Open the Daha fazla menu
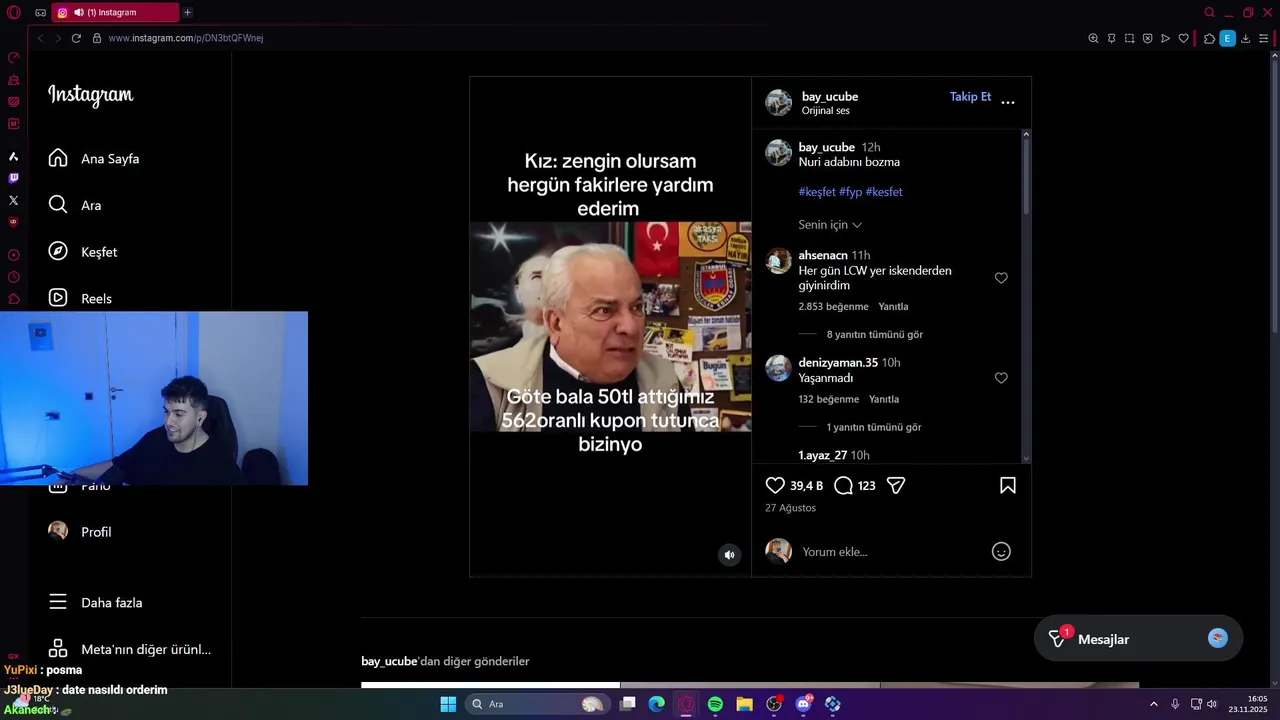The height and width of the screenshot is (720, 1280). tap(96, 603)
